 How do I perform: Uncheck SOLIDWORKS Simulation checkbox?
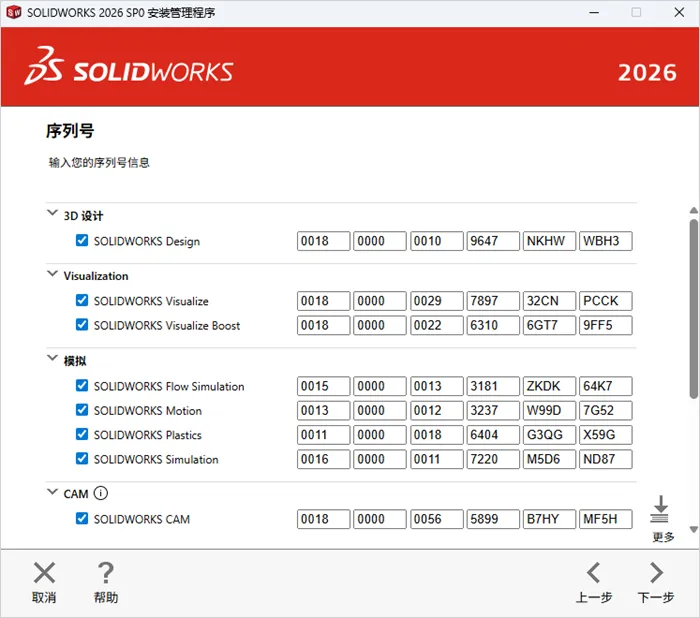(x=82, y=459)
